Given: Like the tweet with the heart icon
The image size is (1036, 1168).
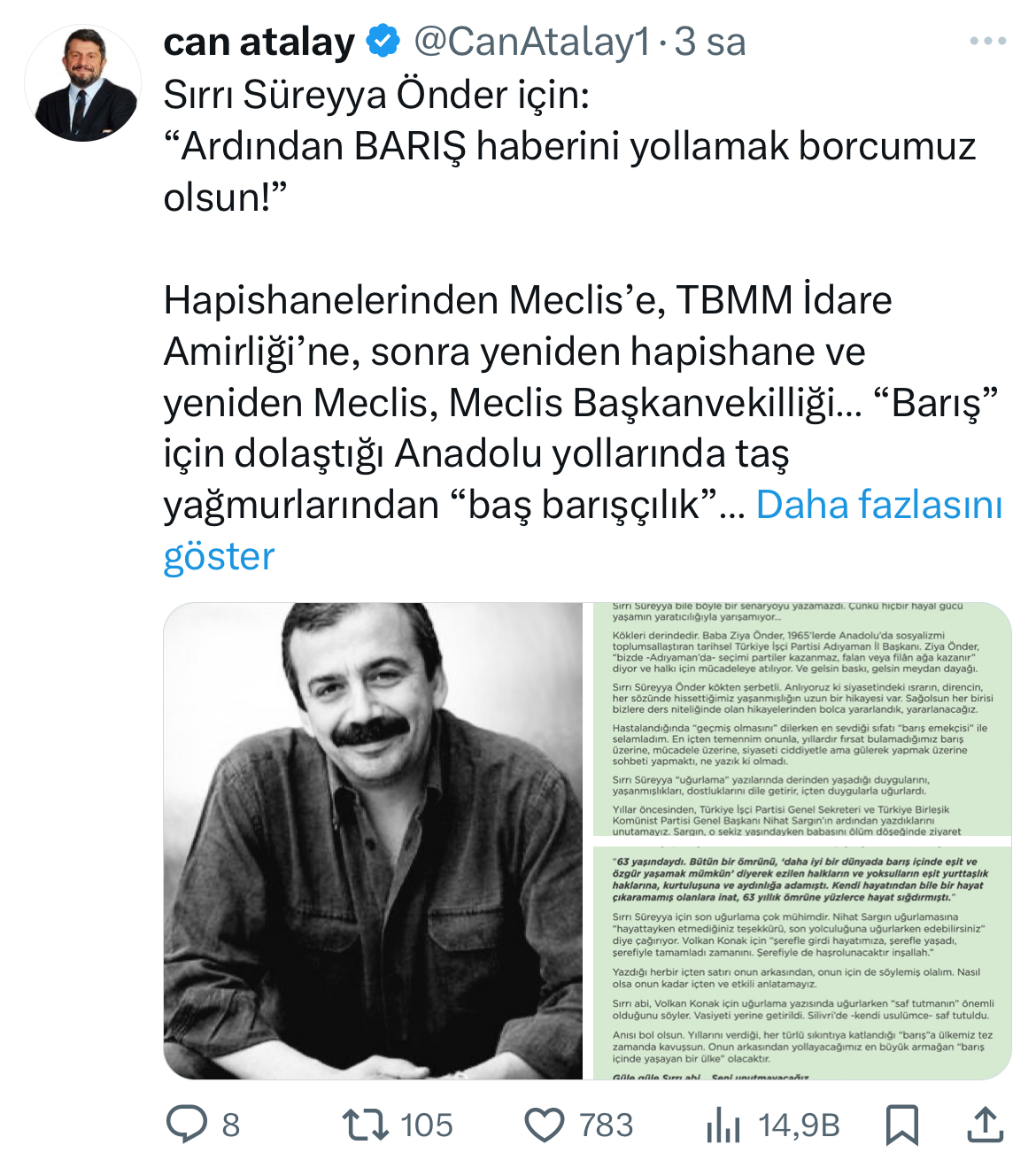Looking at the screenshot, I should (545, 1125).
